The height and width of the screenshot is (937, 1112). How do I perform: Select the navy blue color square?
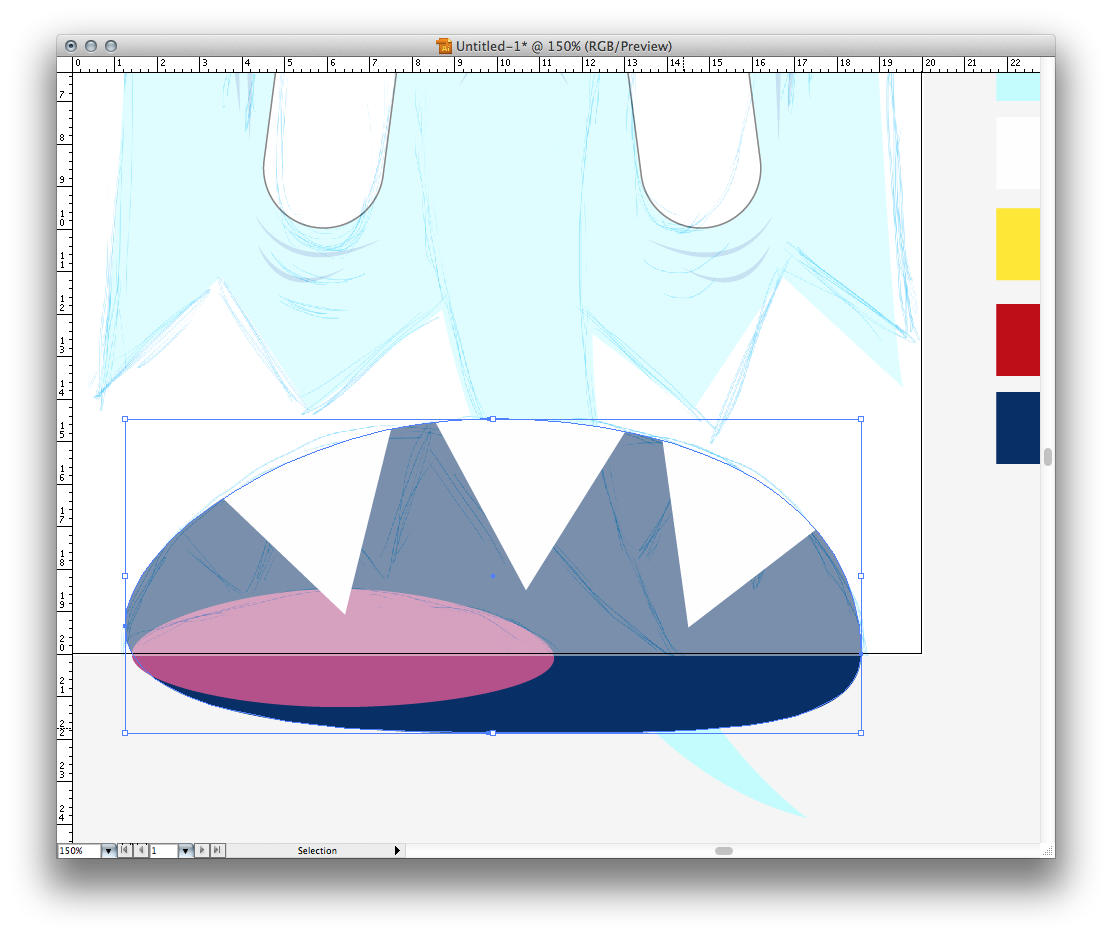1017,428
